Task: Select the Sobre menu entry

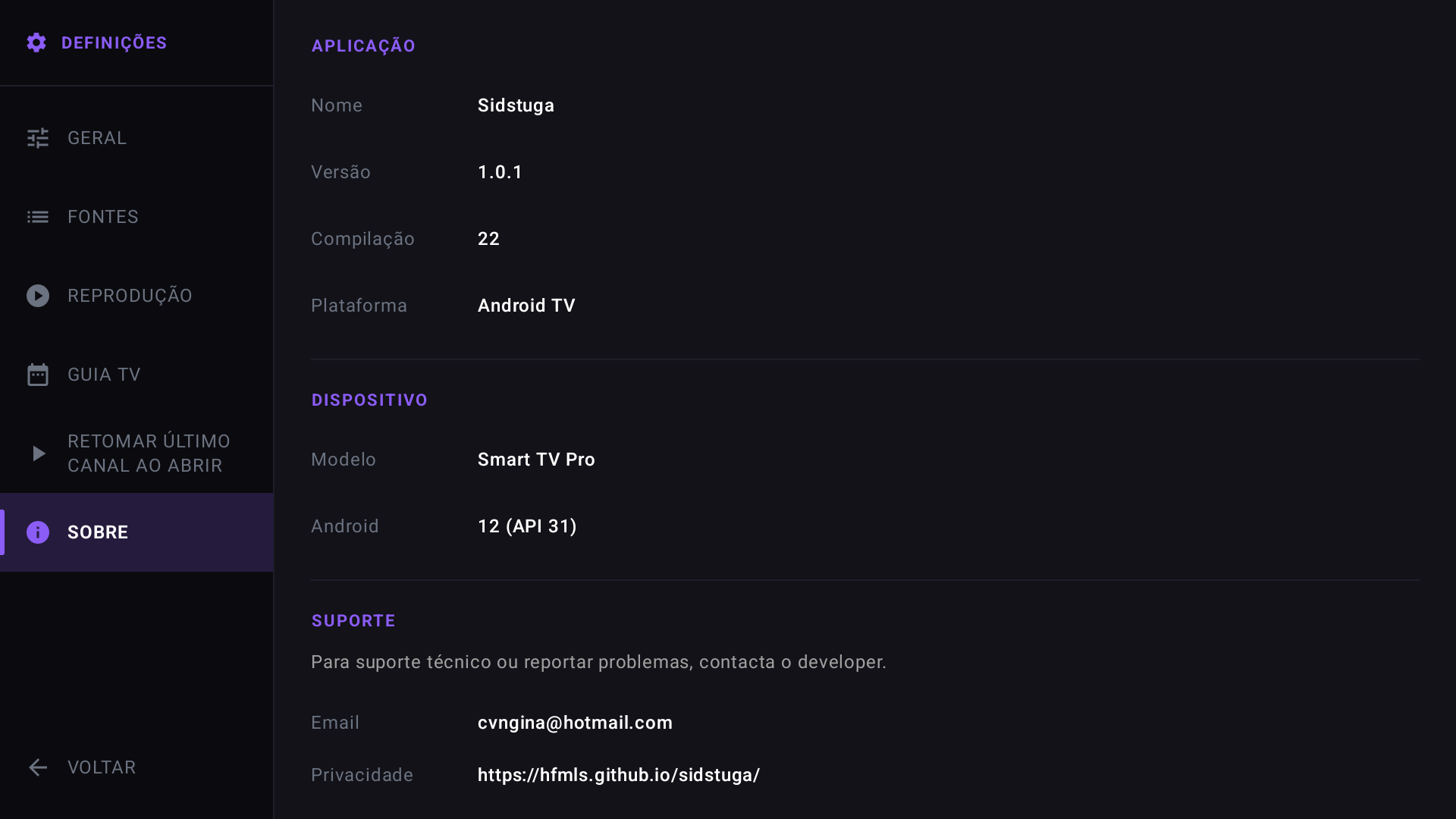Action: tap(136, 532)
